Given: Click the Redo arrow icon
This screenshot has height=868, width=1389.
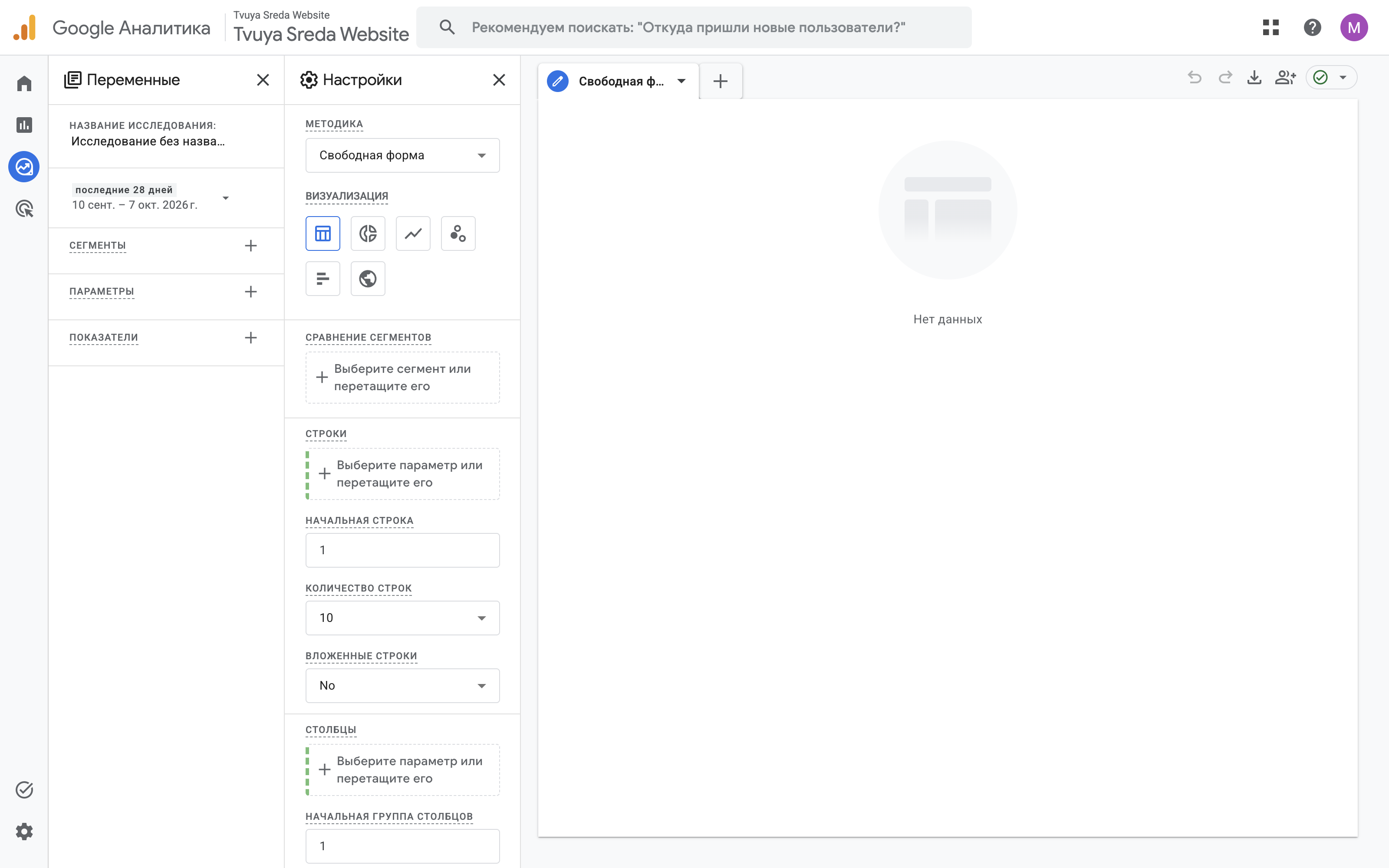Looking at the screenshot, I should 1225,78.
